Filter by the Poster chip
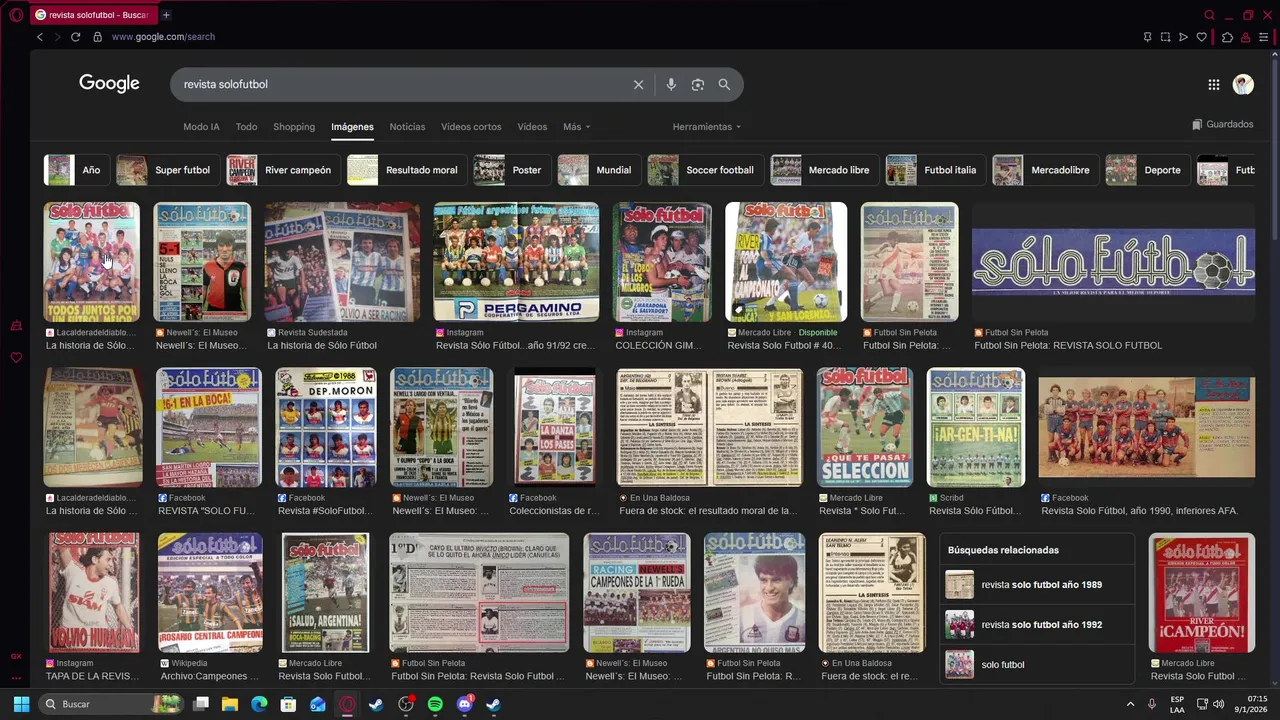 pyautogui.click(x=510, y=170)
